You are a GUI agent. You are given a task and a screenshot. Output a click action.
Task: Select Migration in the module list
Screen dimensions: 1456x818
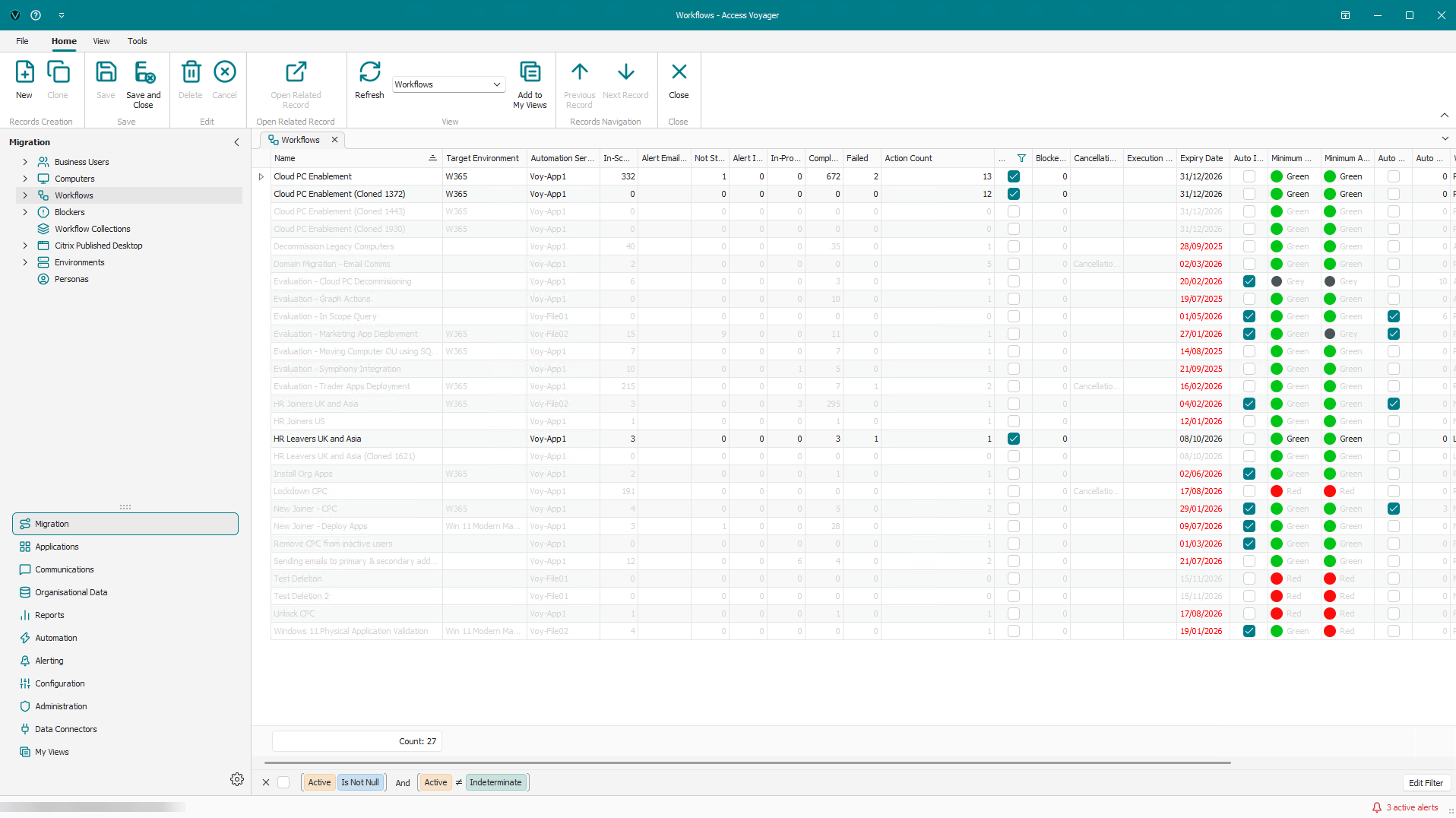click(x=125, y=524)
